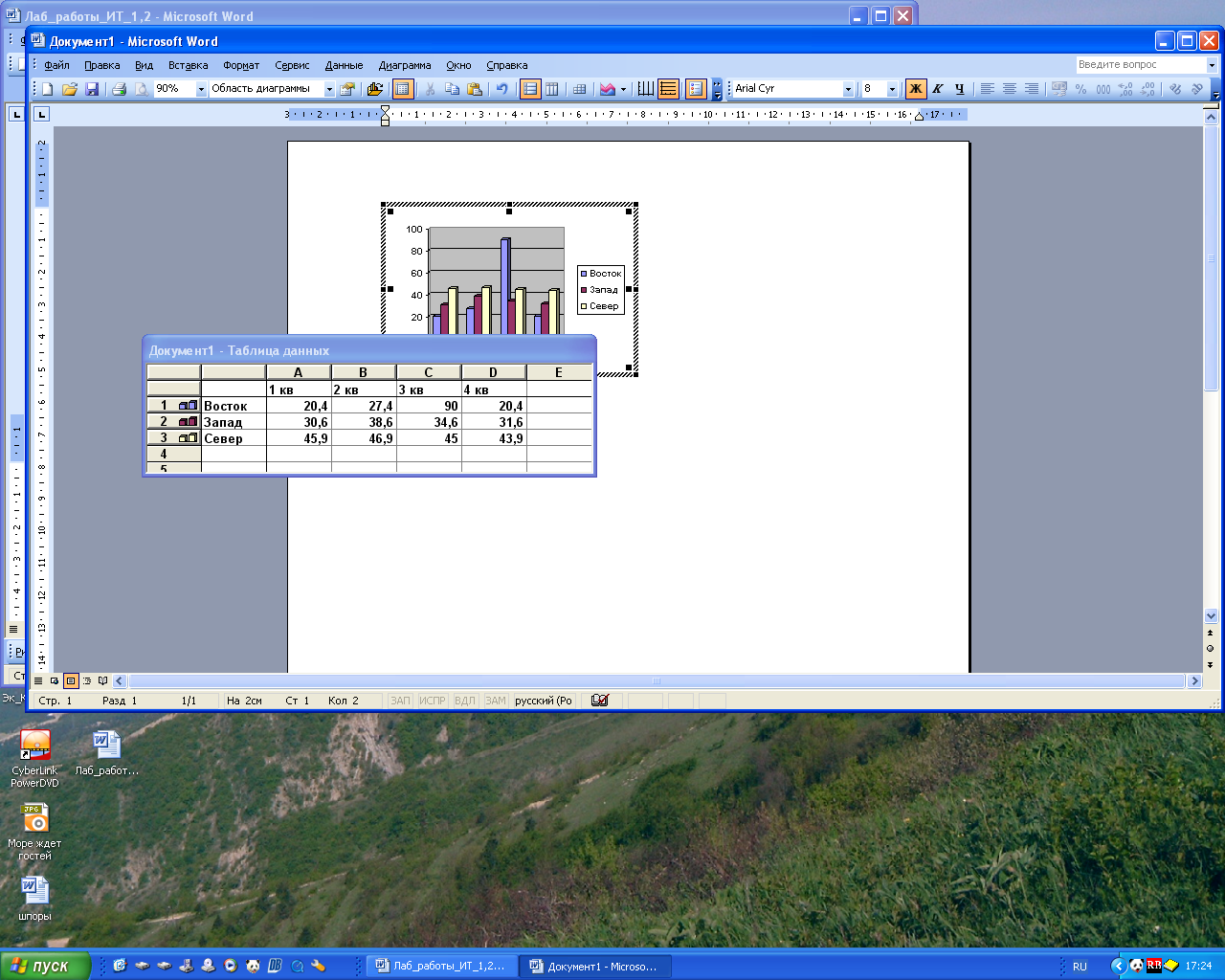
Task: Open the Формат menu
Action: click(x=241, y=65)
